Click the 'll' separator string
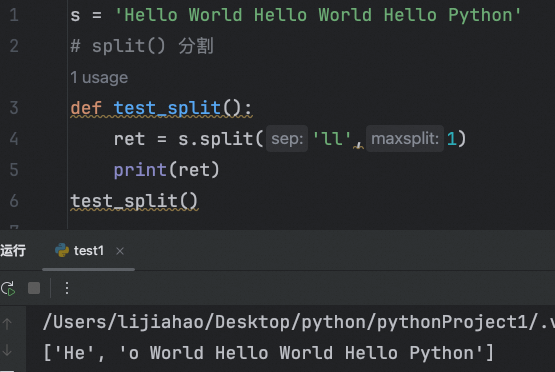This screenshot has height=372, width=555. coord(332,138)
